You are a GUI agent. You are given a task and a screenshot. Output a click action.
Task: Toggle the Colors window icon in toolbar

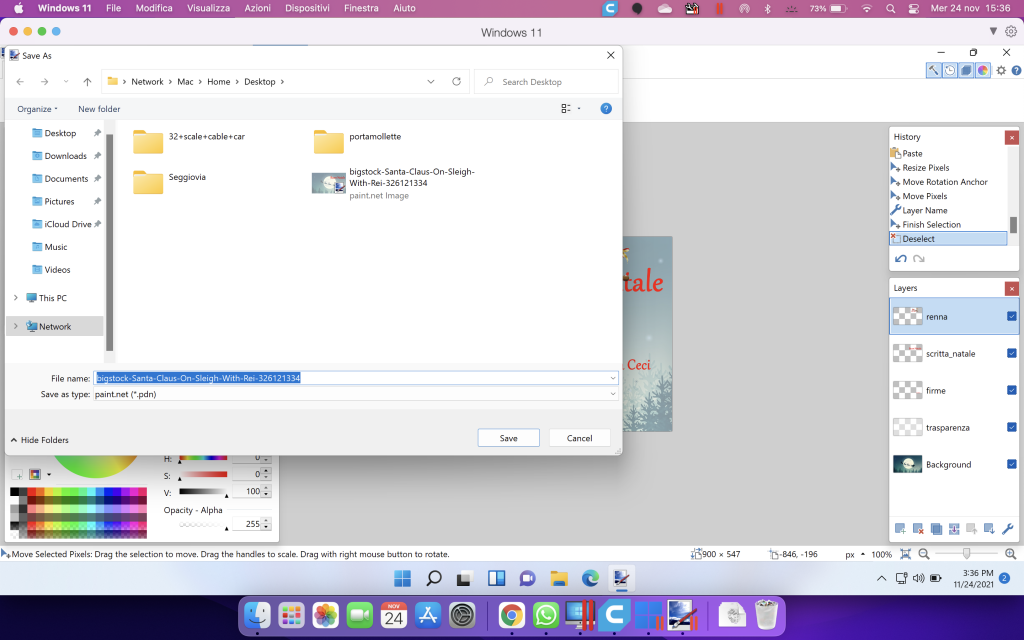pyautogui.click(x=983, y=70)
